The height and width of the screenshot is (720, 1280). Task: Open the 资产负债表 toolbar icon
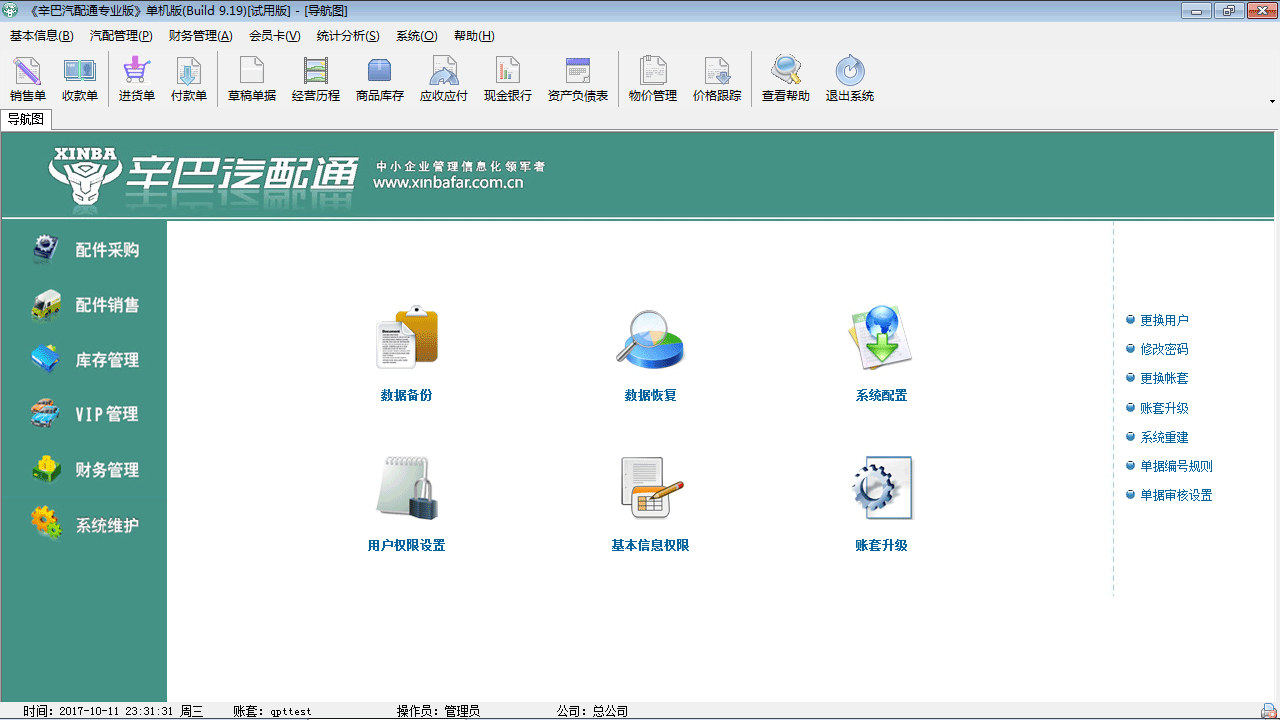578,79
